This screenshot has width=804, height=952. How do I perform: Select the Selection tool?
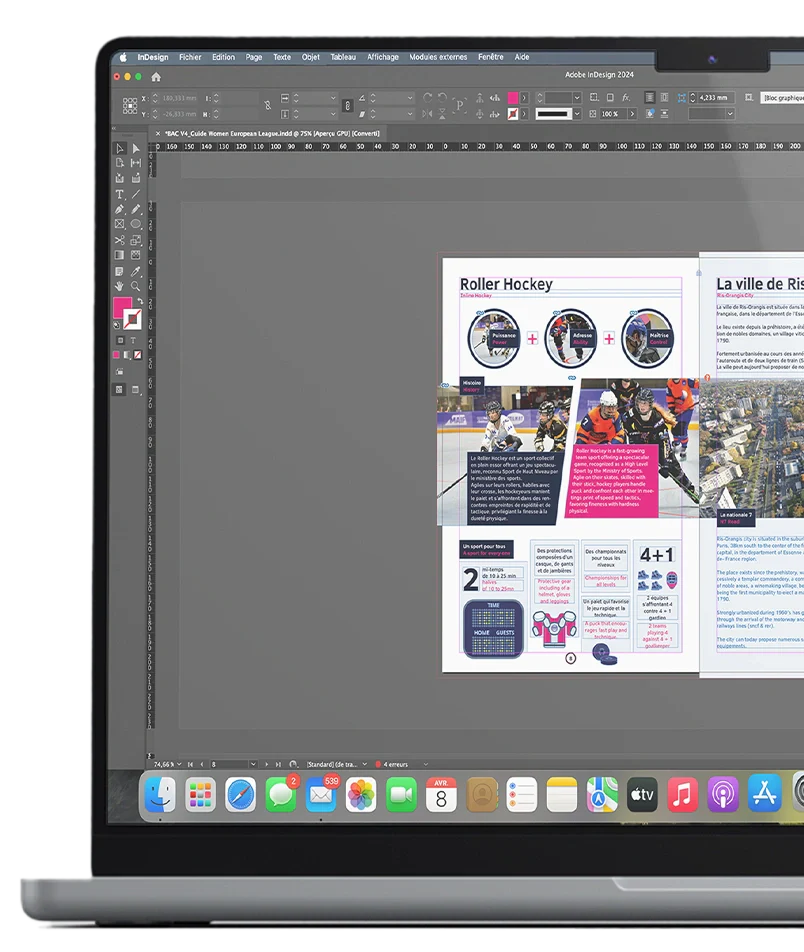[119, 149]
